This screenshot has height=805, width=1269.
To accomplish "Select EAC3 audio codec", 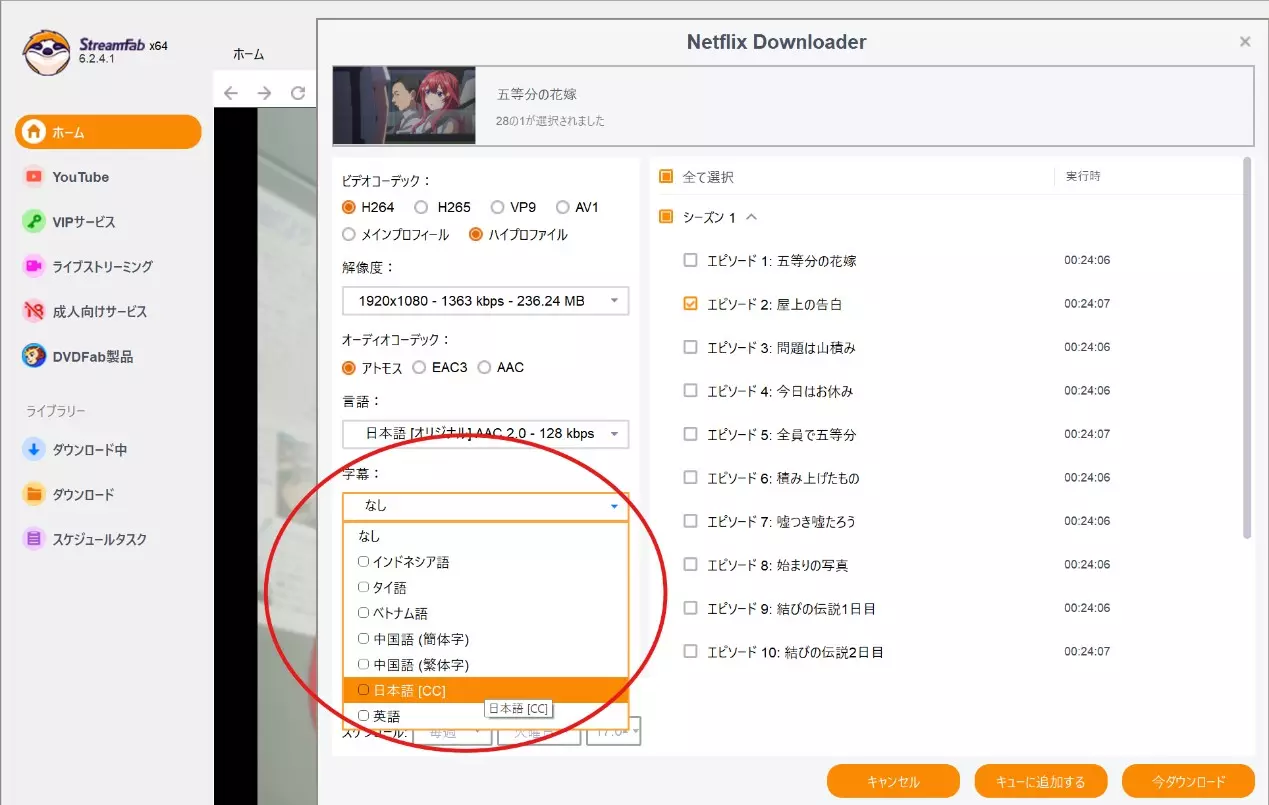I will (x=420, y=368).
